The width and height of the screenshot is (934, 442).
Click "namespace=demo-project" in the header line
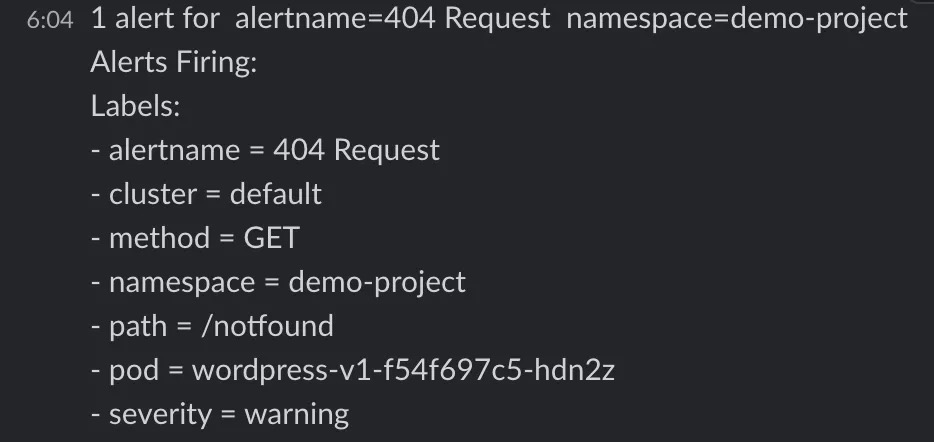[737, 19]
